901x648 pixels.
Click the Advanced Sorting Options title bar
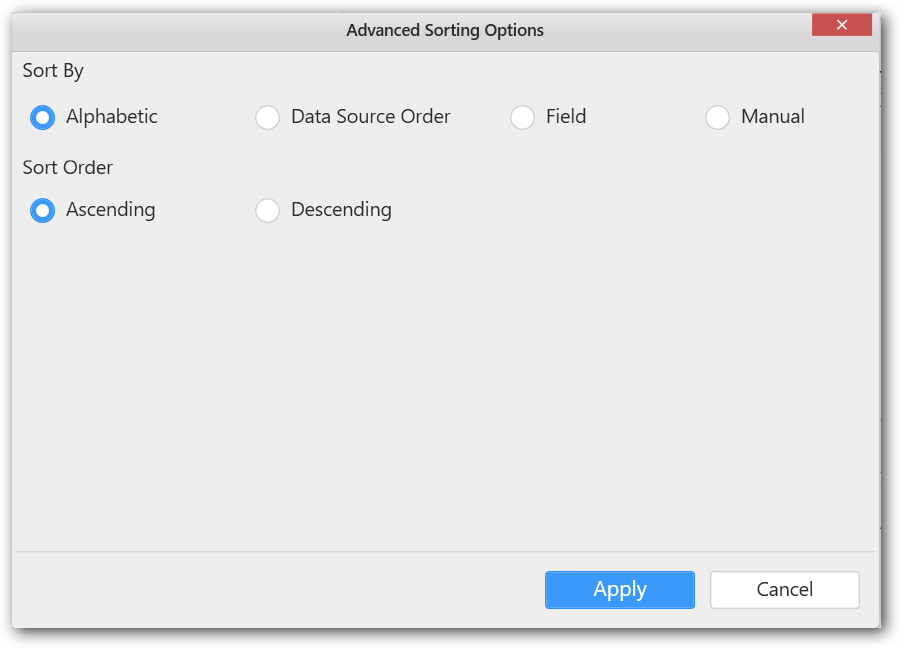[x=445, y=31]
